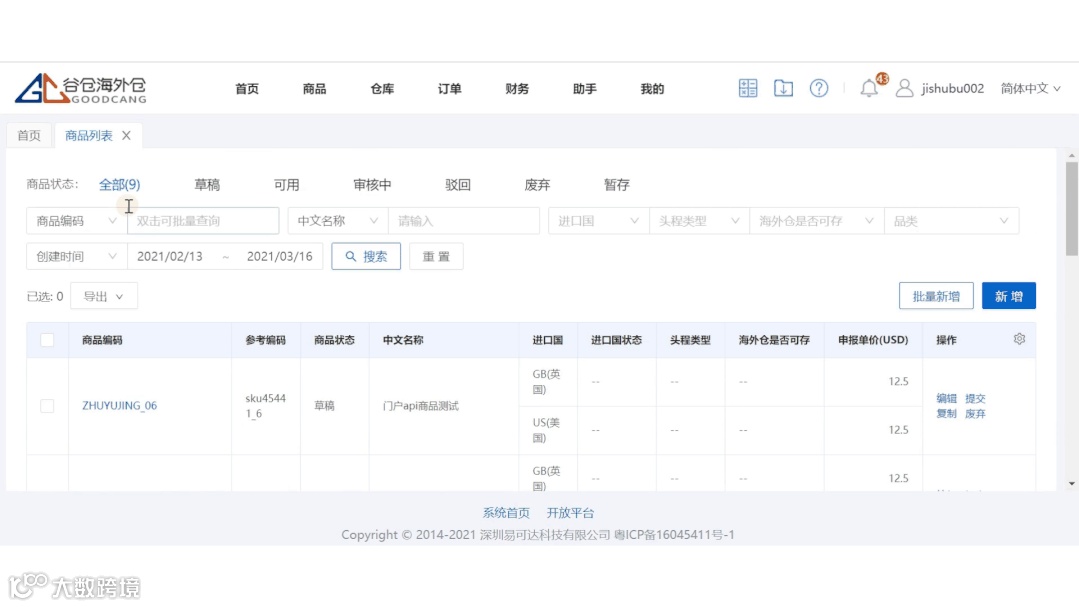
Task: Open the download center icon
Action: tap(783, 88)
